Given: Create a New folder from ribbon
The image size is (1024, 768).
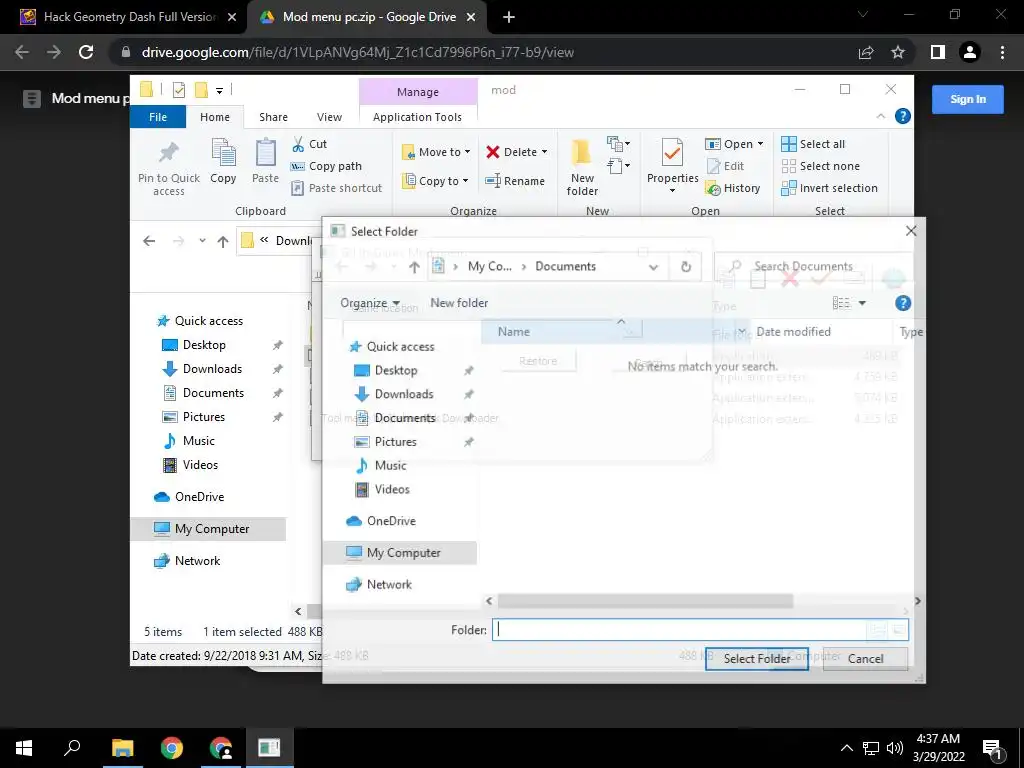Looking at the screenshot, I should point(582,167).
